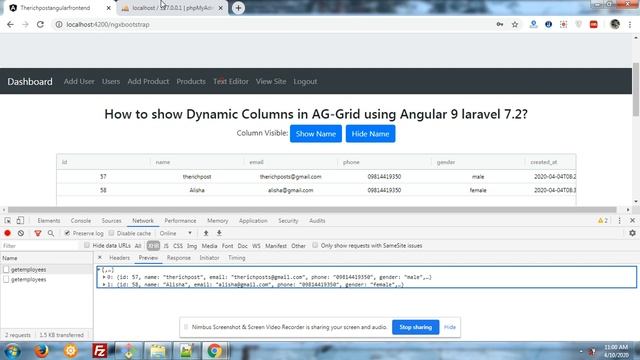Open FileZilla from taskbar
This screenshot has width=640, height=360.
pos(100,351)
